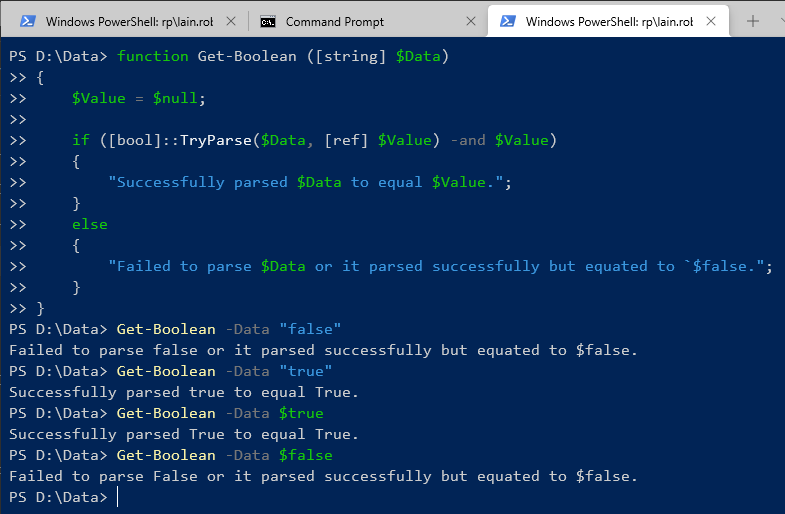This screenshot has width=785, height=514.
Task: Close the Command Prompt tab
Action: pos(471,21)
